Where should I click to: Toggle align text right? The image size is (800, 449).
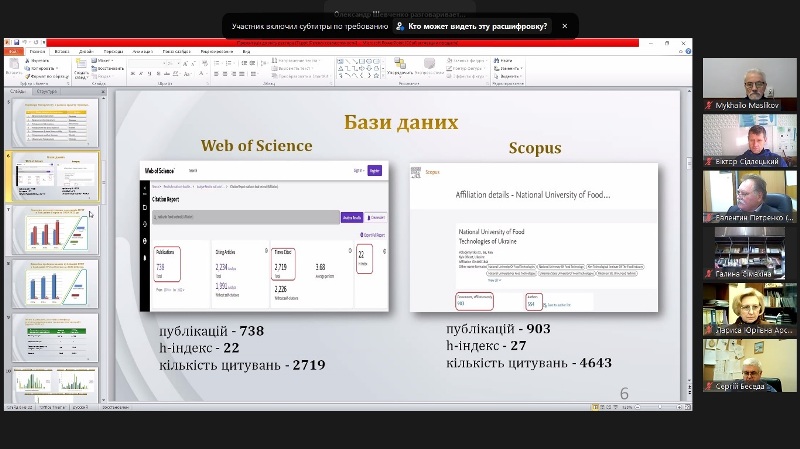(x=234, y=74)
